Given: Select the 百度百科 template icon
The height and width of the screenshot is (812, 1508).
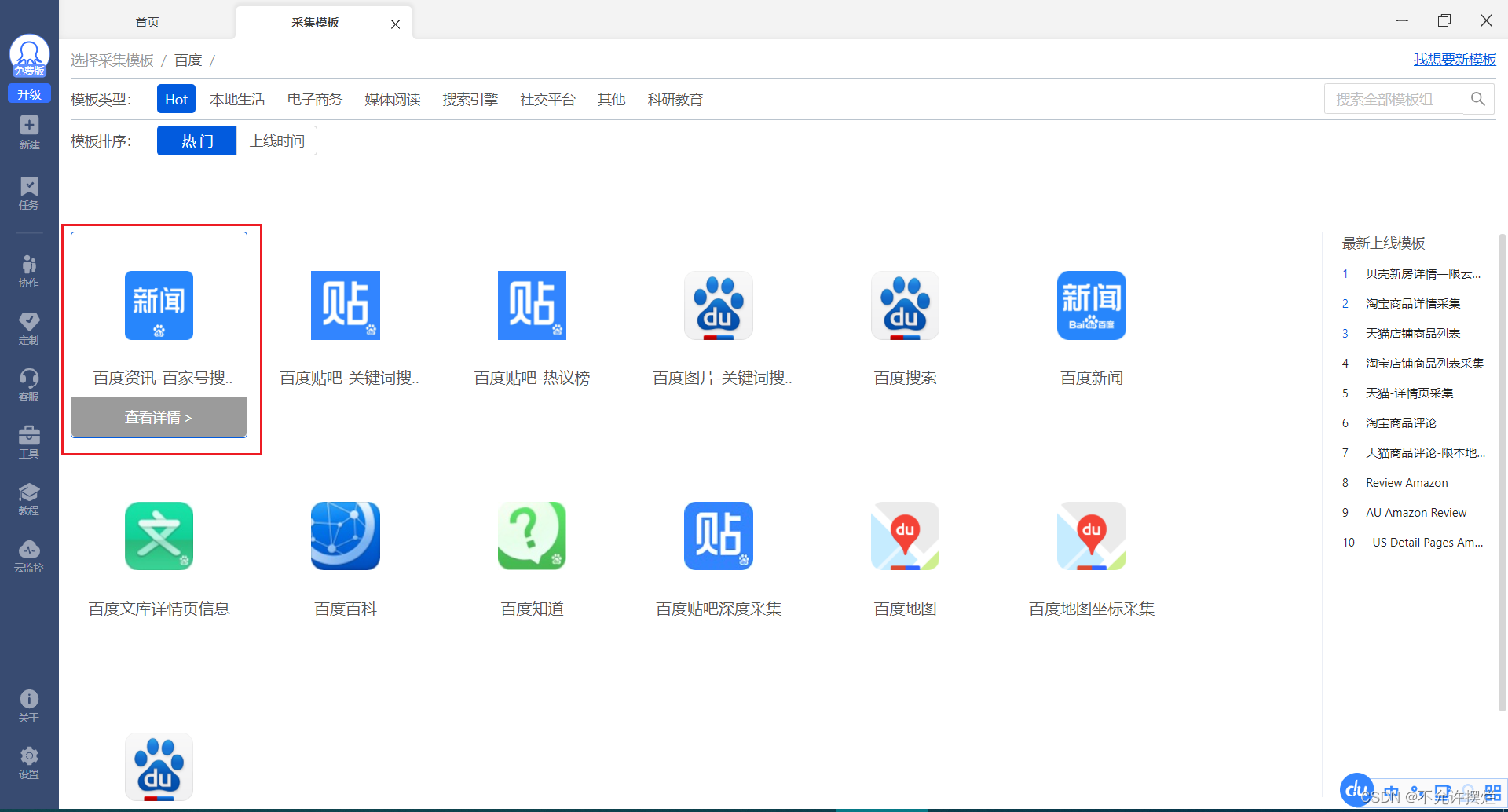Looking at the screenshot, I should click(x=346, y=536).
